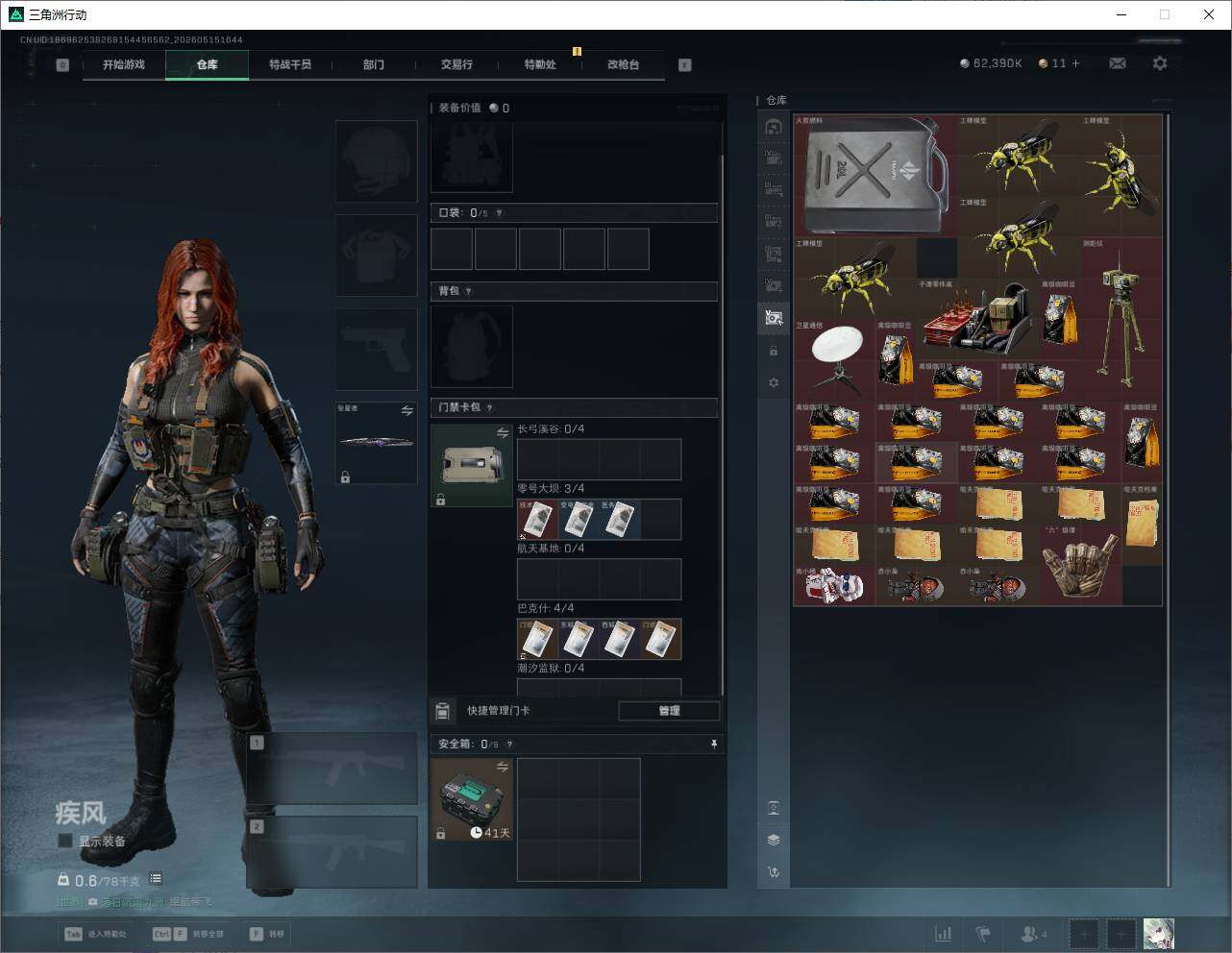Select the empty pistol slot
Viewport: 1232px width, 953px height.
tap(377, 349)
